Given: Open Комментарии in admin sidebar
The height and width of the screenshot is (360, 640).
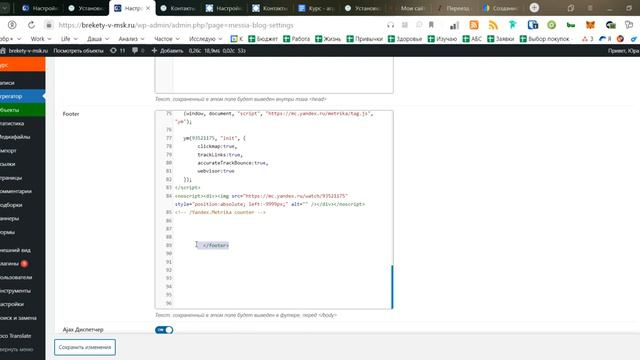Looking at the screenshot, I should (x=16, y=191).
